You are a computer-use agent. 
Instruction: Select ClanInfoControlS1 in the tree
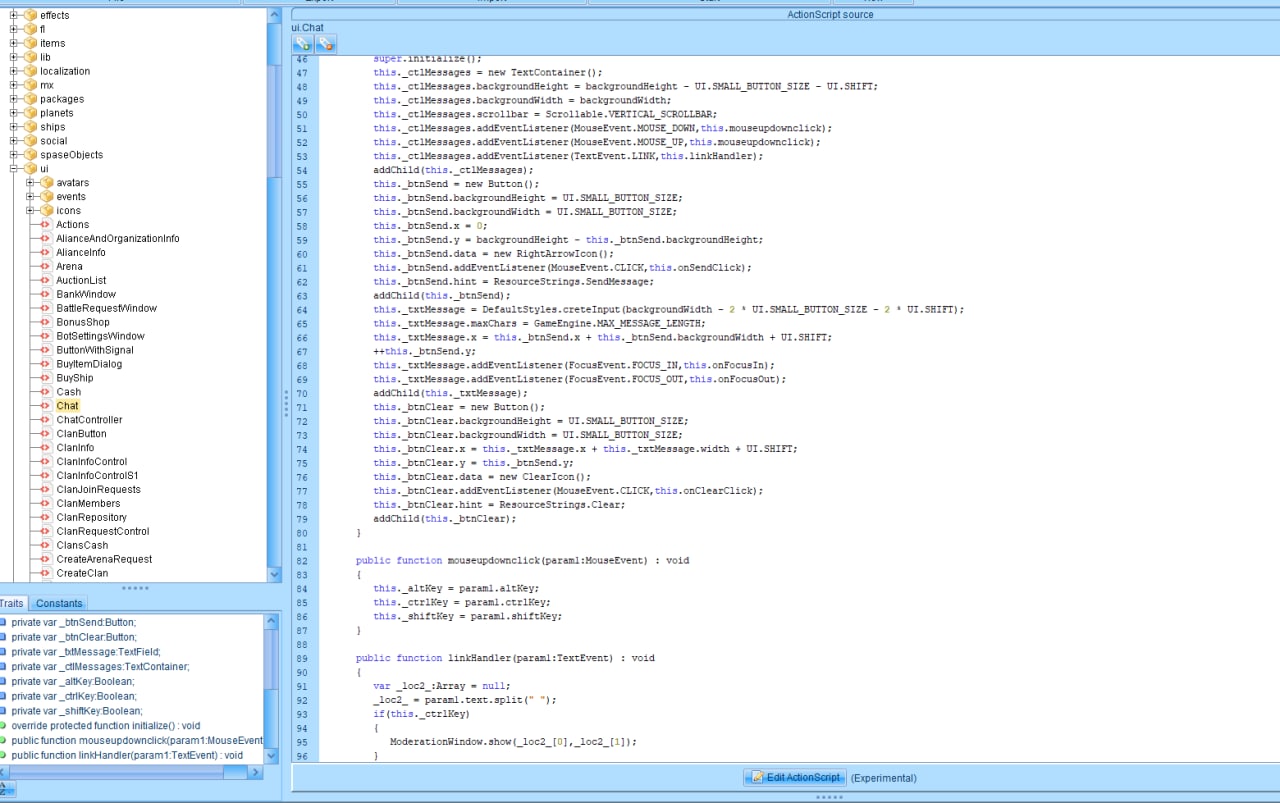tap(98, 476)
